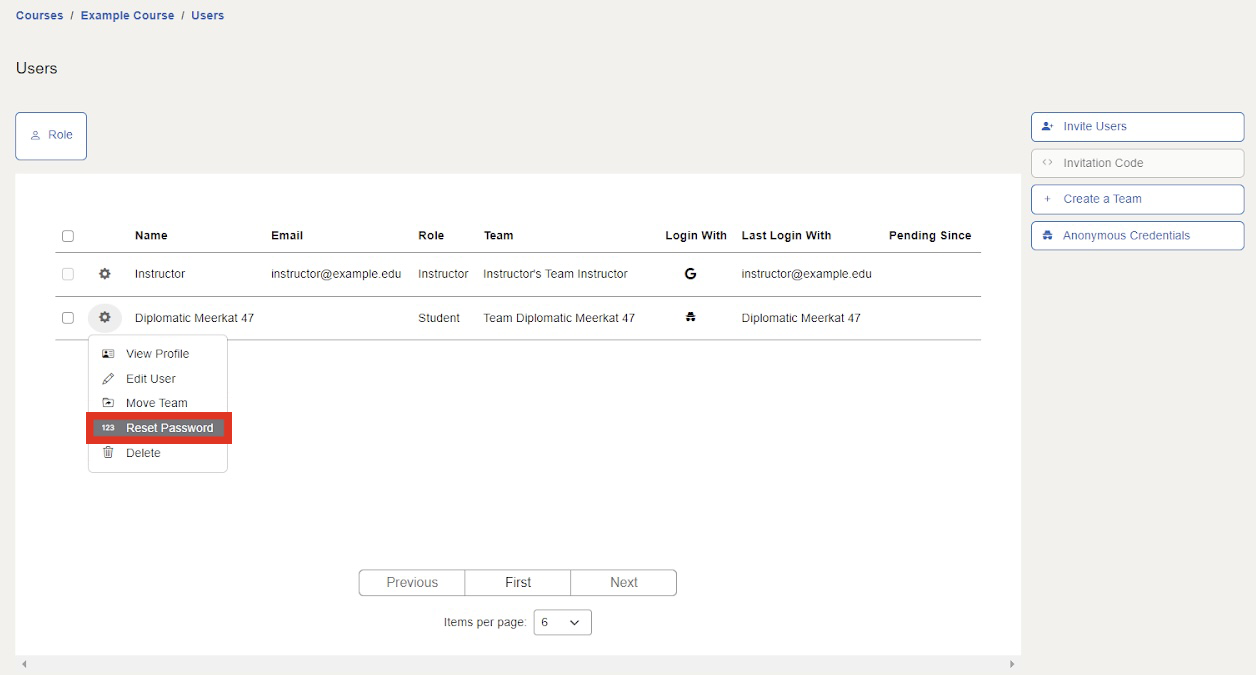Click the Student role cell
Screen dimensions: 1256x675
(439, 318)
